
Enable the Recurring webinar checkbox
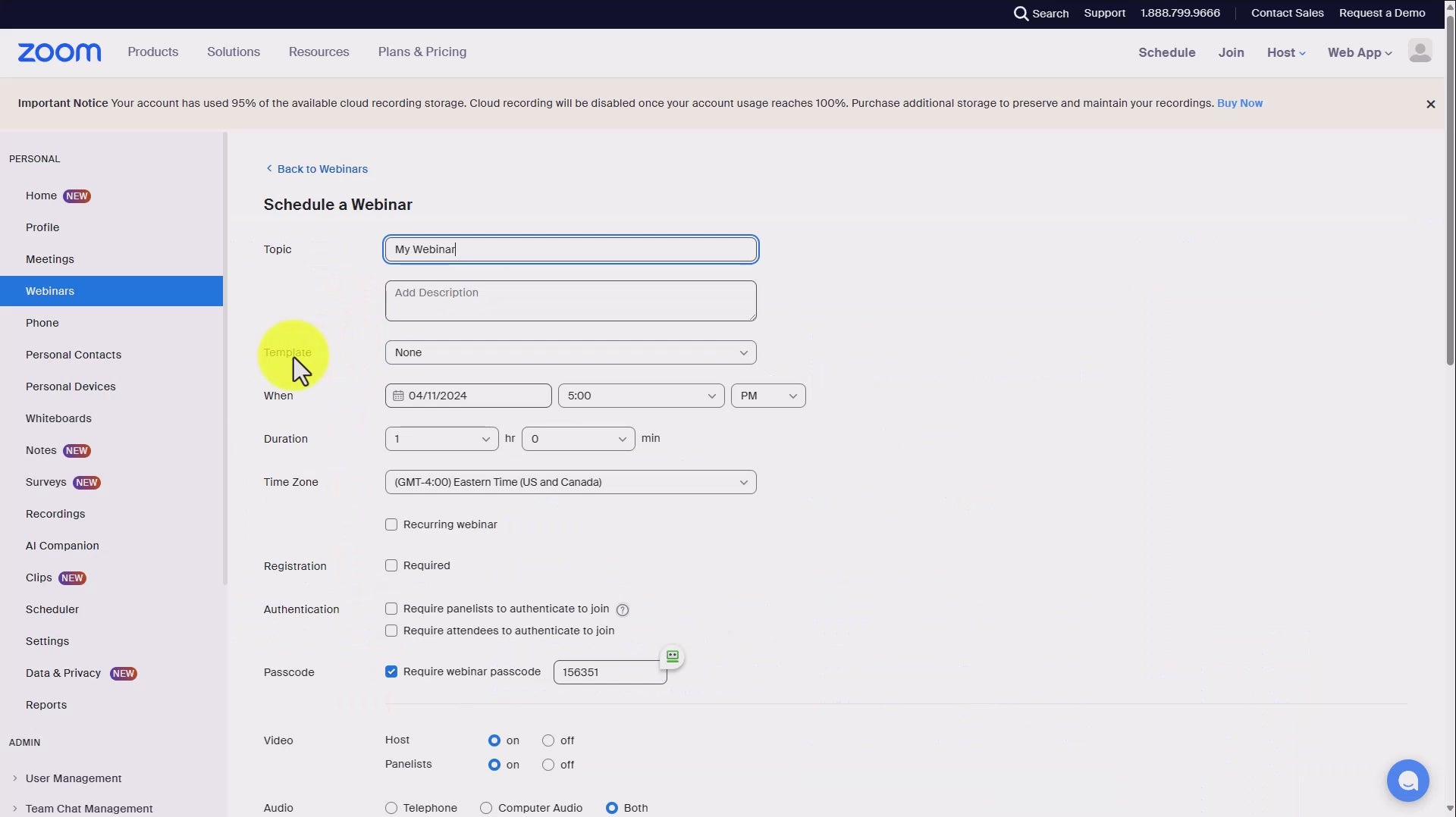click(391, 525)
